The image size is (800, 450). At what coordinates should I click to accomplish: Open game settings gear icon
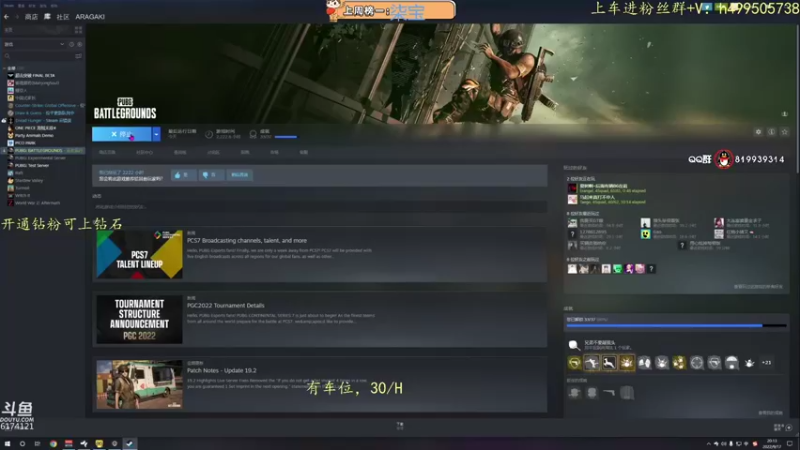pos(758,132)
